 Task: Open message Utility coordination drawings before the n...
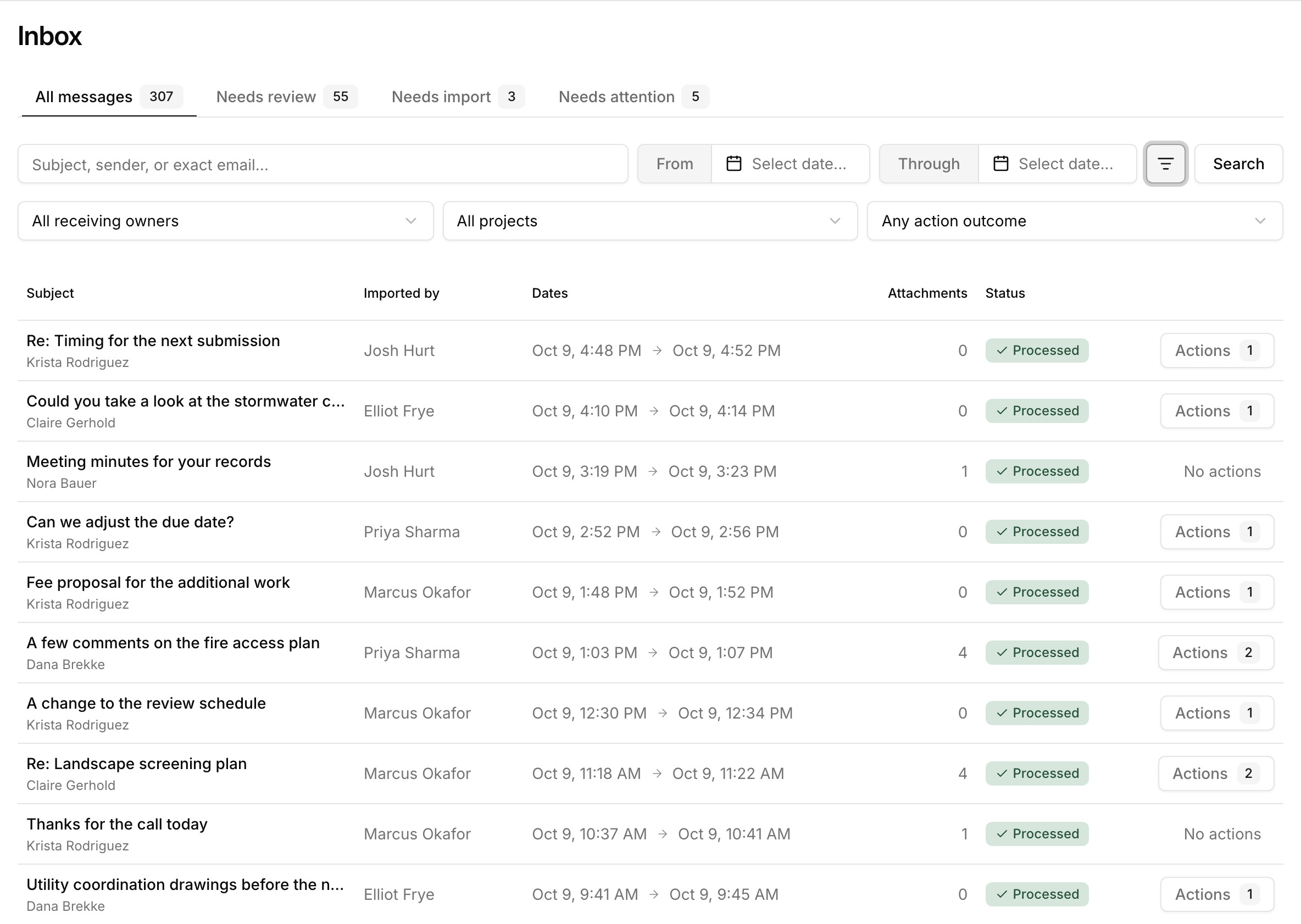coord(185,884)
